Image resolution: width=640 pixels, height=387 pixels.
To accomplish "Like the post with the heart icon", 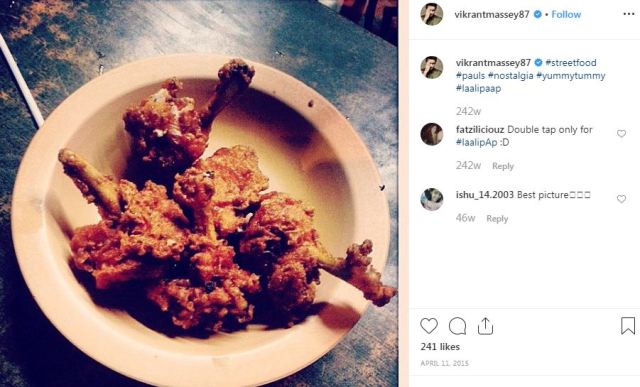I will (x=429, y=326).
